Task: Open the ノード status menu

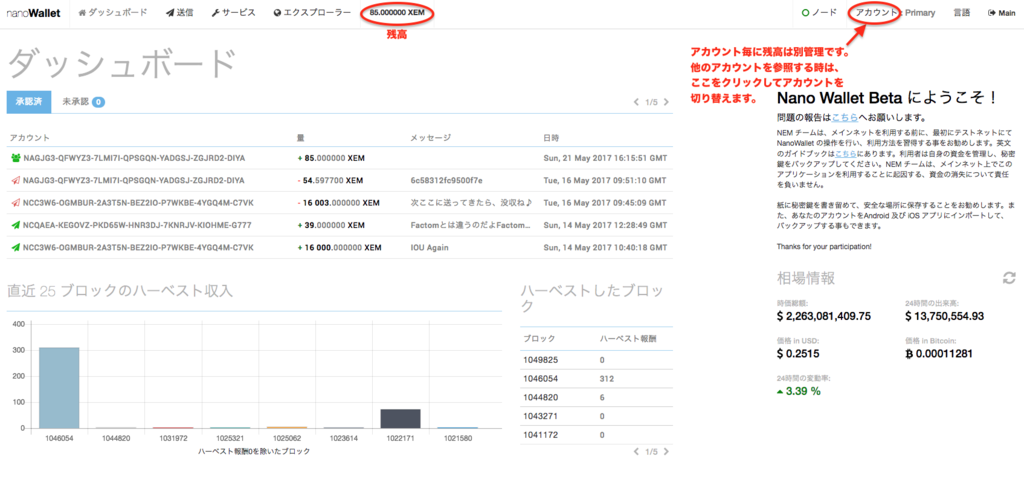Action: (819, 12)
